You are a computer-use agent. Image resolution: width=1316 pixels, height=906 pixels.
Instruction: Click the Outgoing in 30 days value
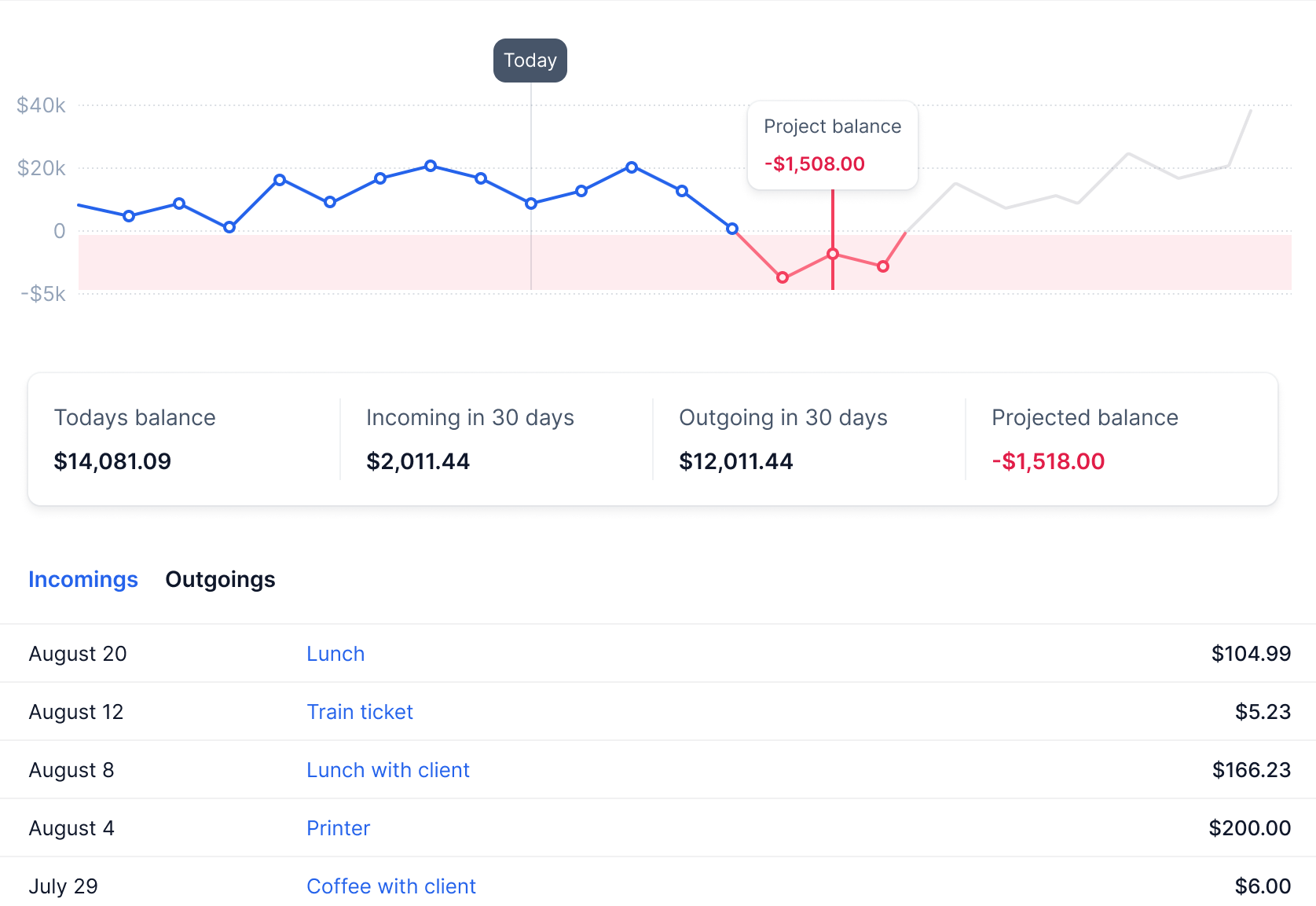coord(736,461)
